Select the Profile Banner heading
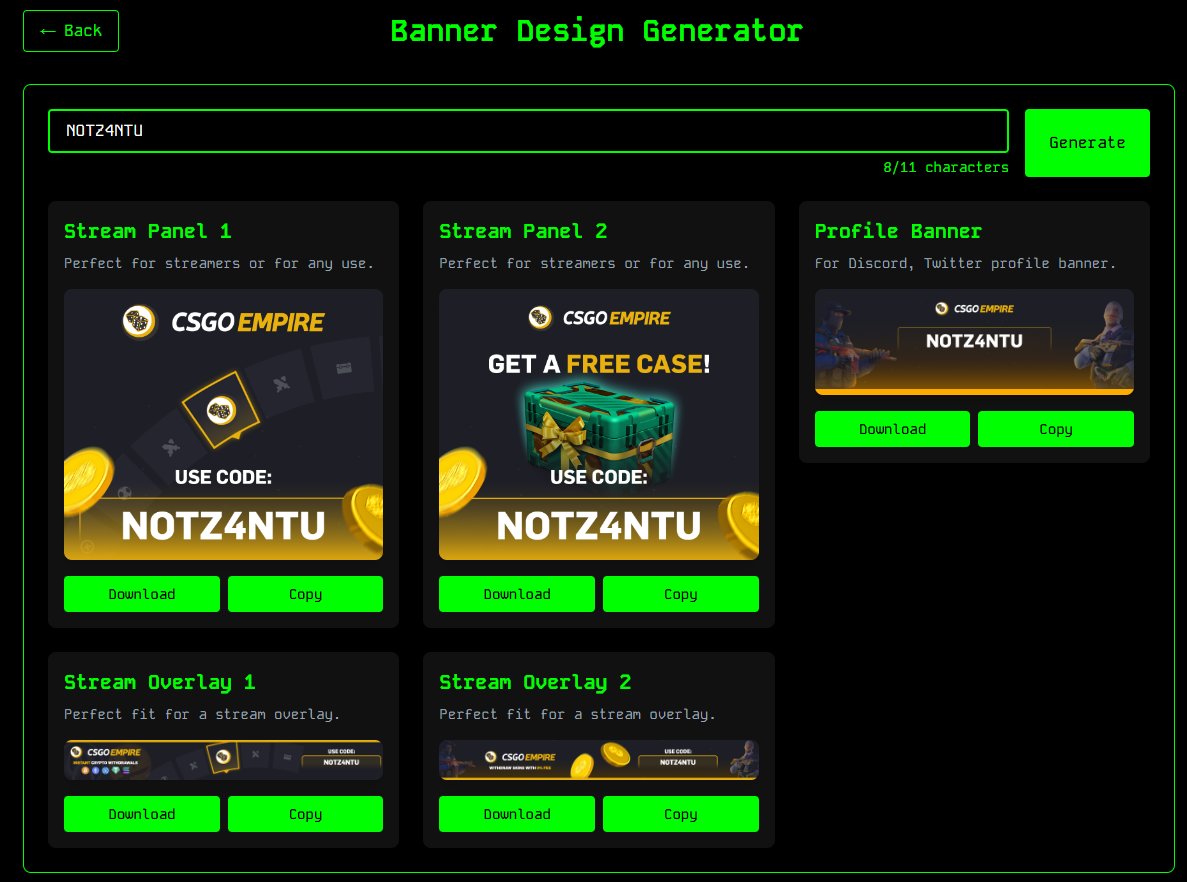This screenshot has width=1187, height=882. point(899,231)
